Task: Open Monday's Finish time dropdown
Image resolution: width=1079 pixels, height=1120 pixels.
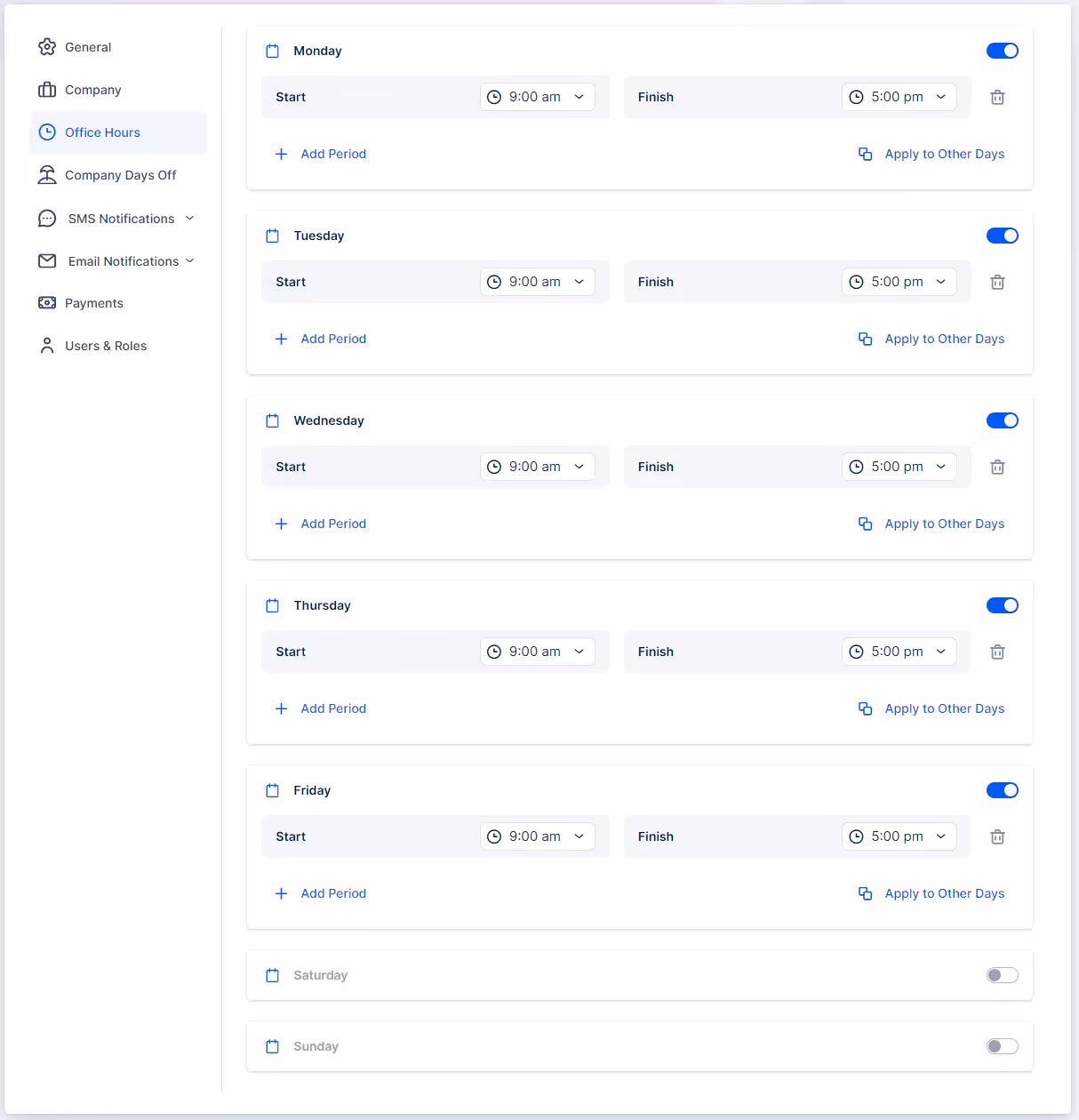Action: coord(899,97)
